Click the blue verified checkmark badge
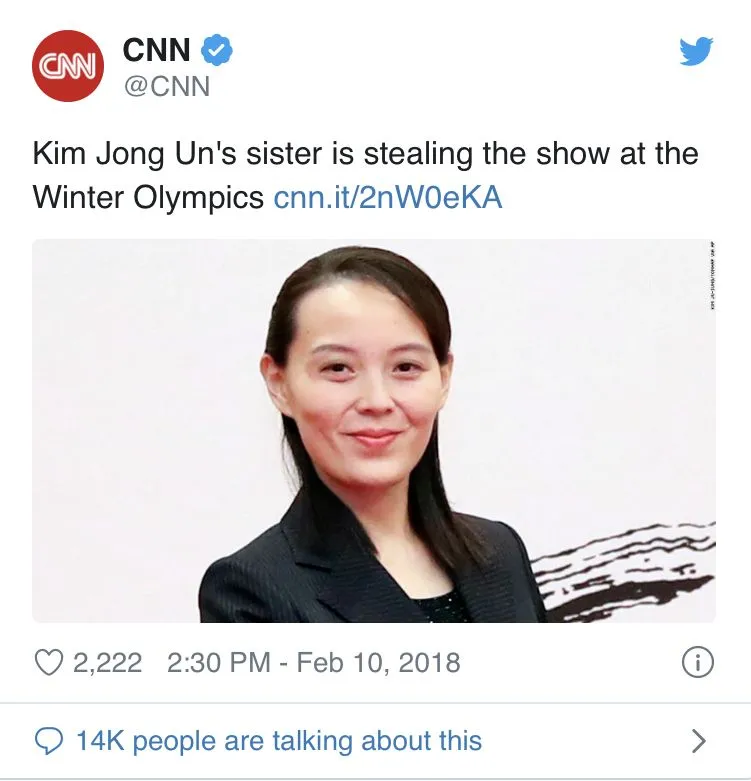 coord(216,50)
